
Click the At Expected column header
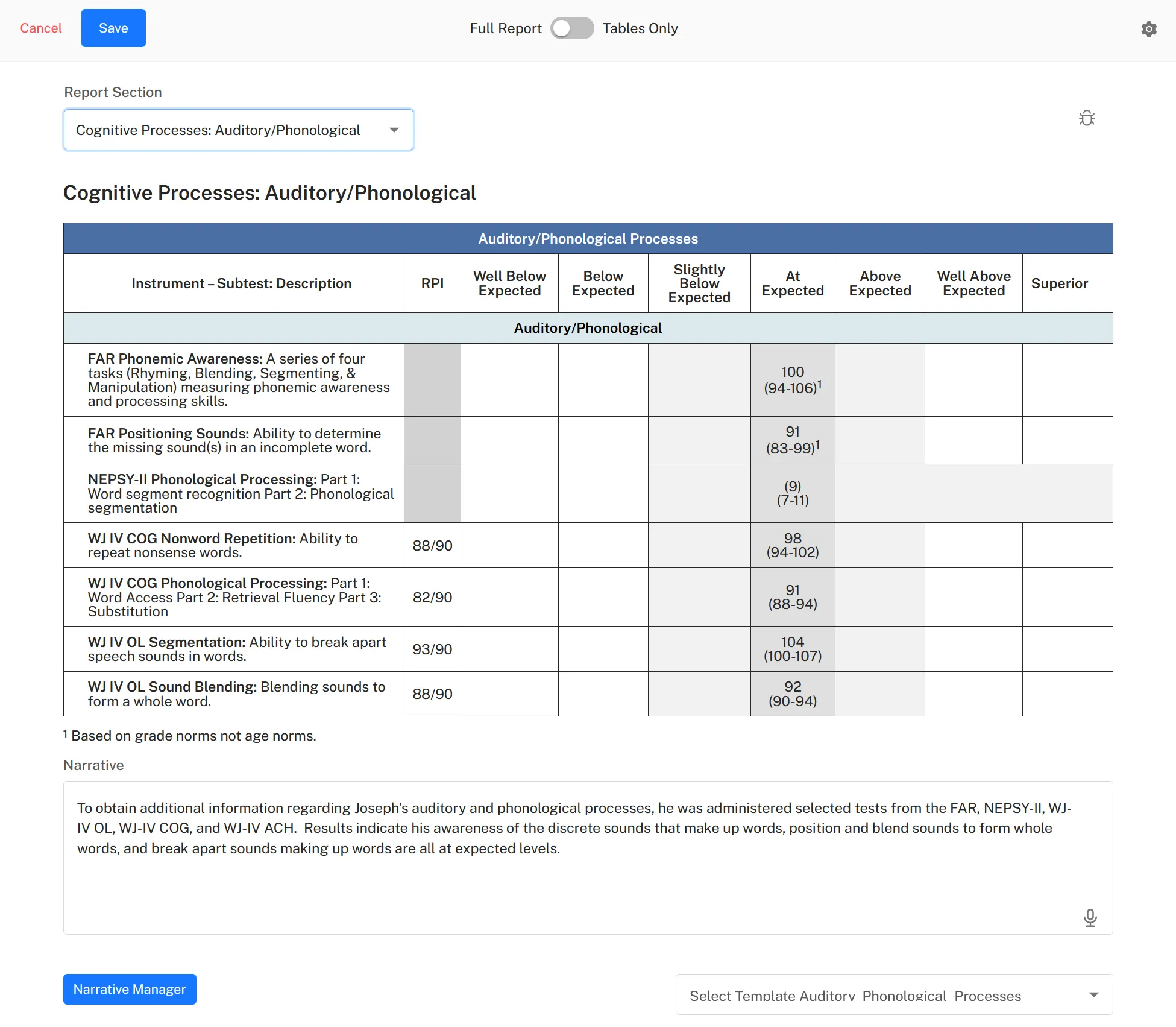[x=793, y=283]
